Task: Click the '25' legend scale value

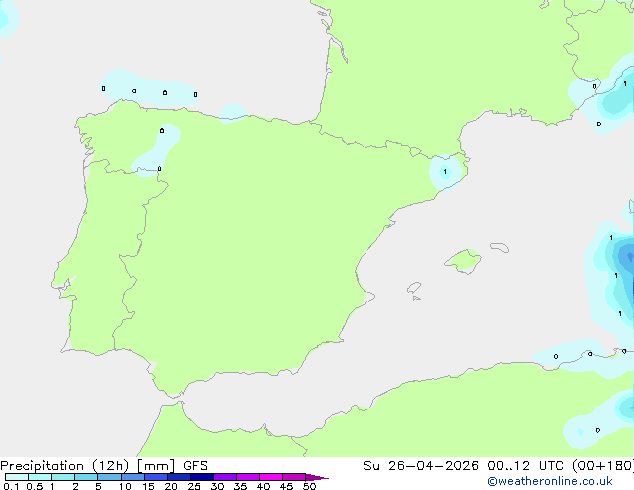Action: pos(194,486)
